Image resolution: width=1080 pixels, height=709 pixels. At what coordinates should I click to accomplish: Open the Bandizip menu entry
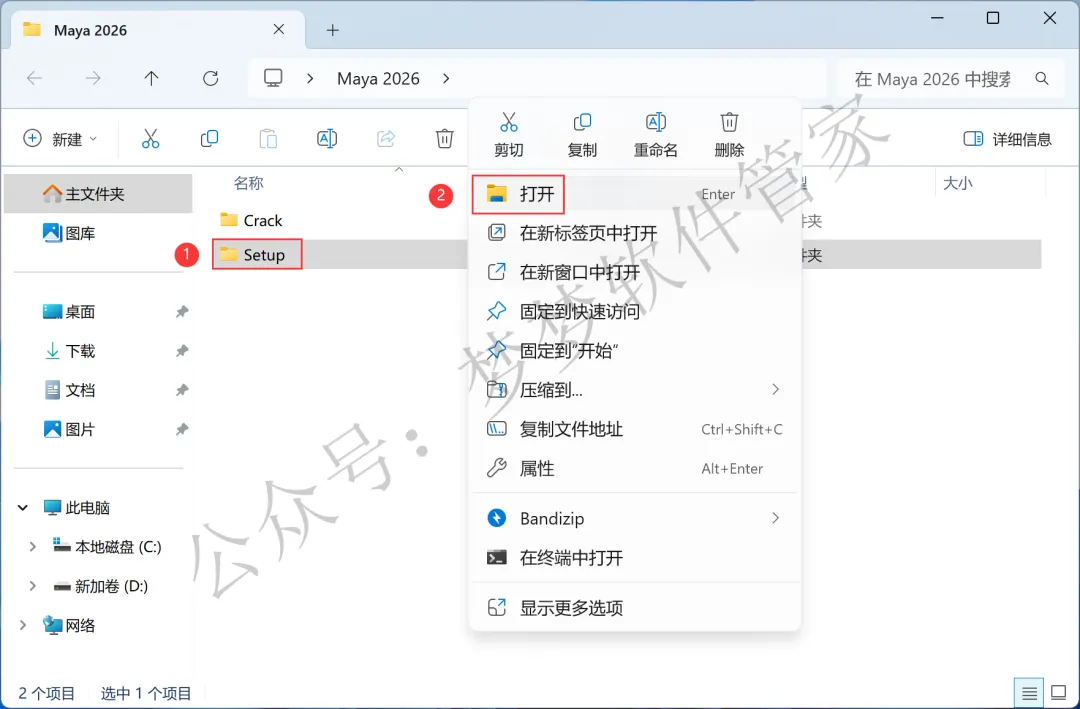(x=634, y=518)
